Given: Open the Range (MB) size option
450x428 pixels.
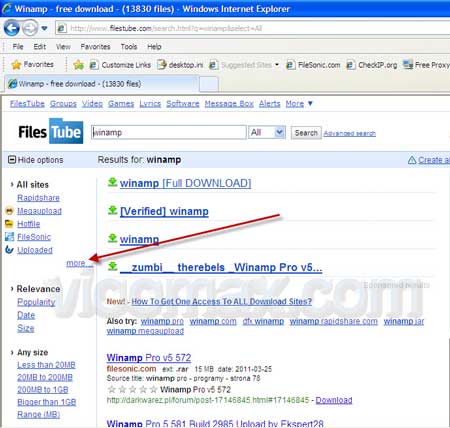Looking at the screenshot, I should [x=38, y=415].
